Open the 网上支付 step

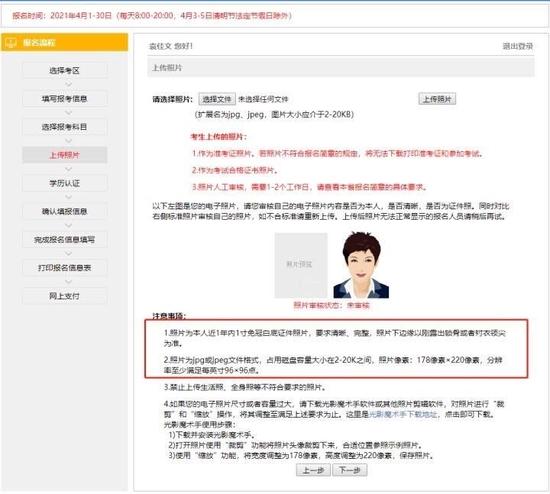point(65,296)
